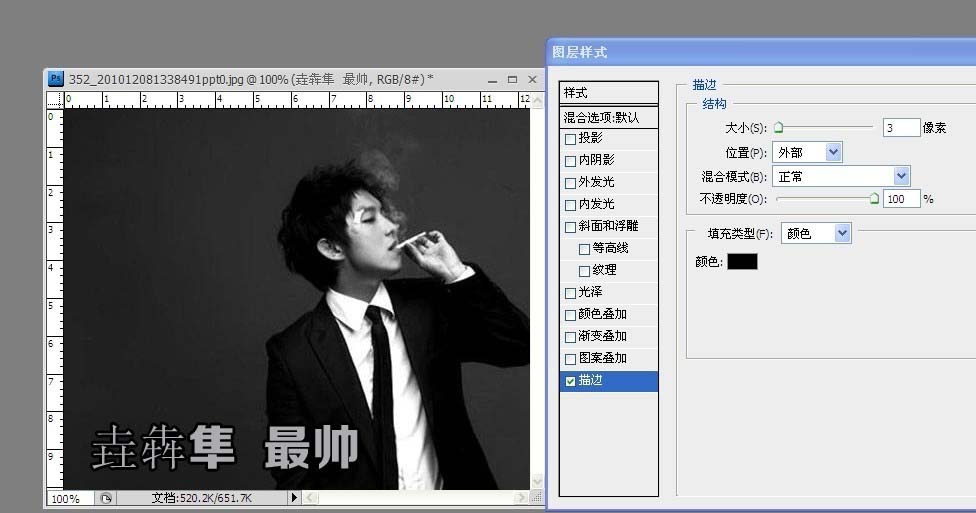This screenshot has height=513, width=976.
Task: Enable the 内阴影 (Inner Shadow) checkbox
Action: point(570,161)
